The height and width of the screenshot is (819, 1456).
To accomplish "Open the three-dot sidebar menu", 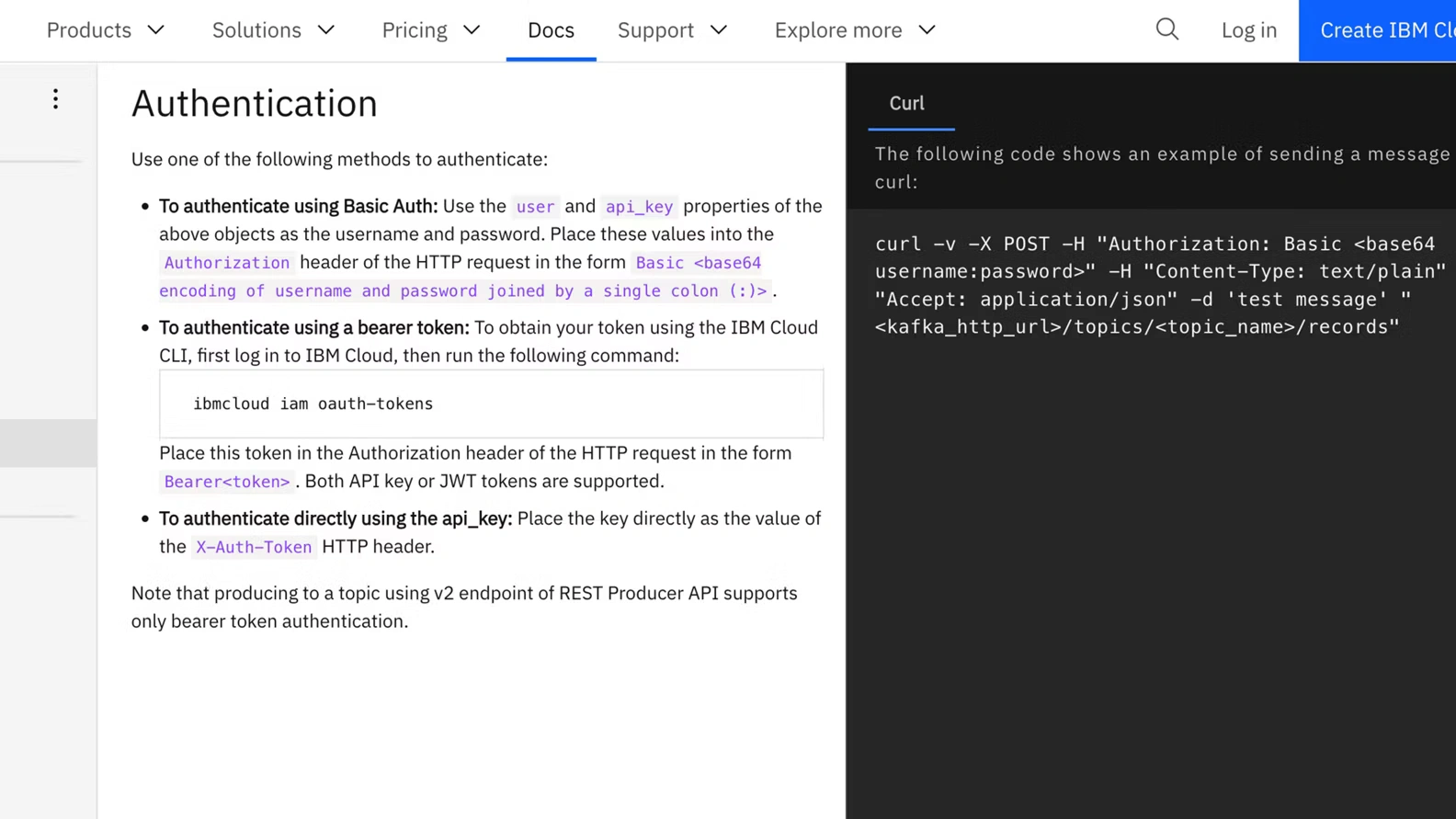I will click(x=55, y=99).
